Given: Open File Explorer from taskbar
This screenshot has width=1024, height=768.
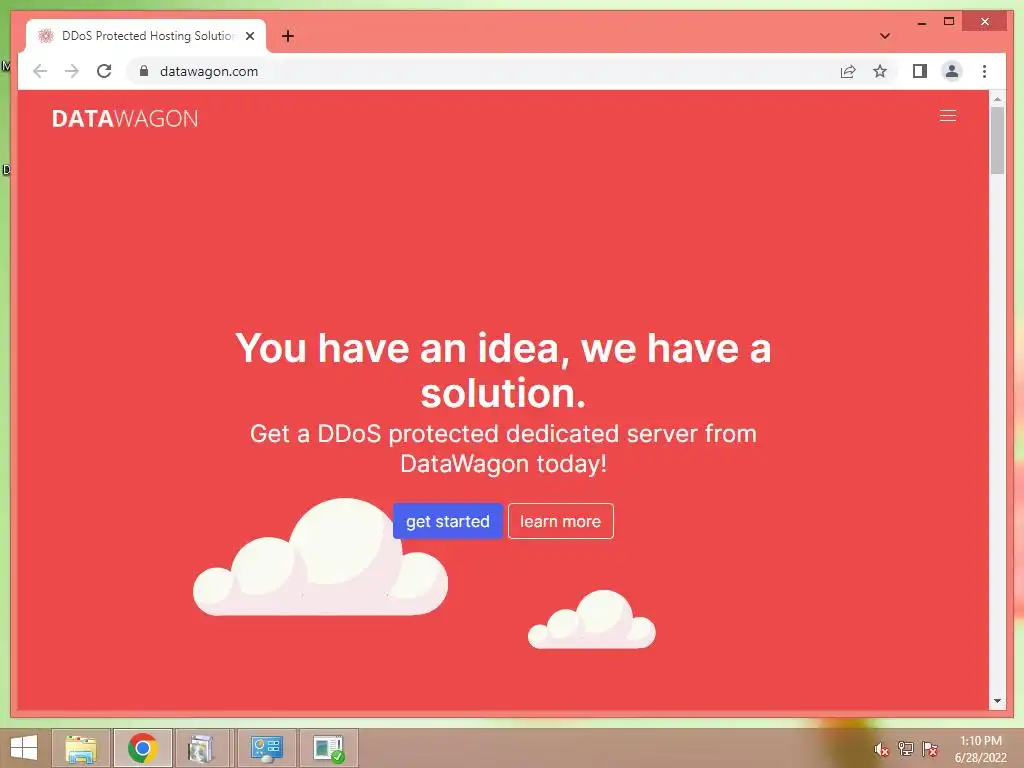Looking at the screenshot, I should click(x=81, y=748).
